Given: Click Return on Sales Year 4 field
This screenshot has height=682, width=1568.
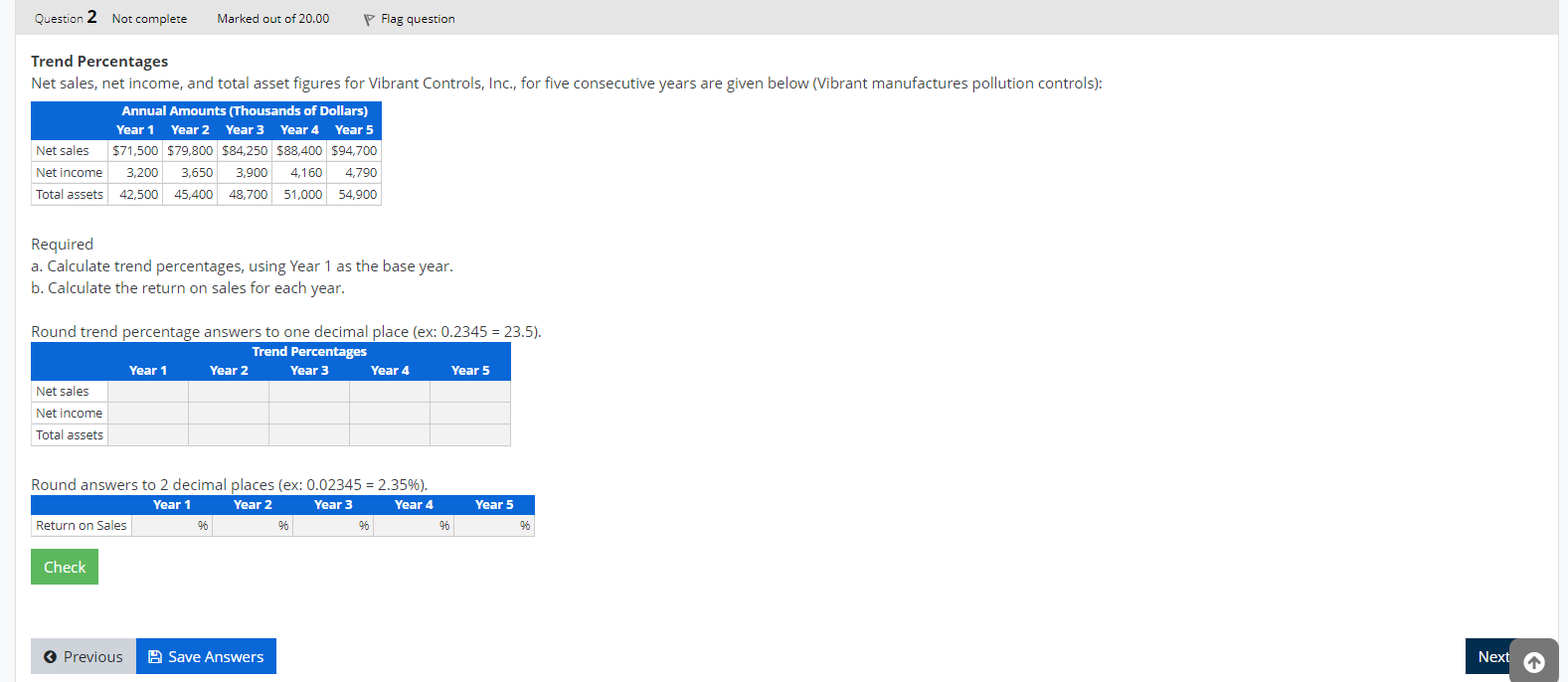Looking at the screenshot, I should (x=406, y=526).
